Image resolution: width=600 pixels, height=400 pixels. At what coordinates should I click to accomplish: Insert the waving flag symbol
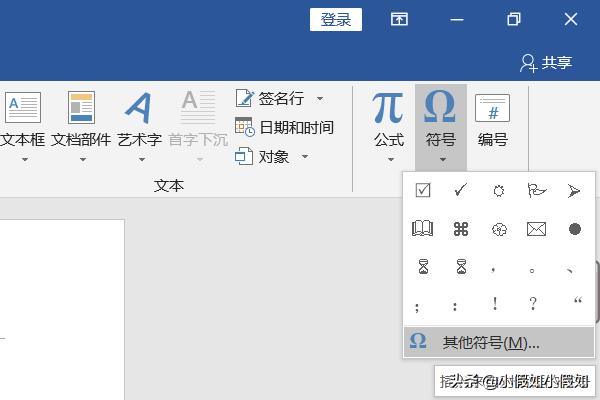[536, 190]
